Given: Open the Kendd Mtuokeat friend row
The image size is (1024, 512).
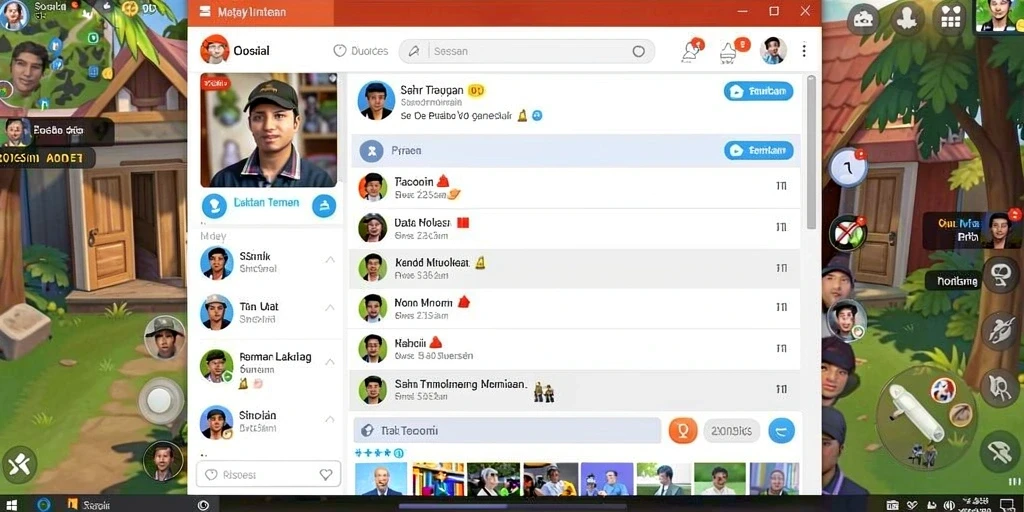Looking at the screenshot, I should point(575,268).
